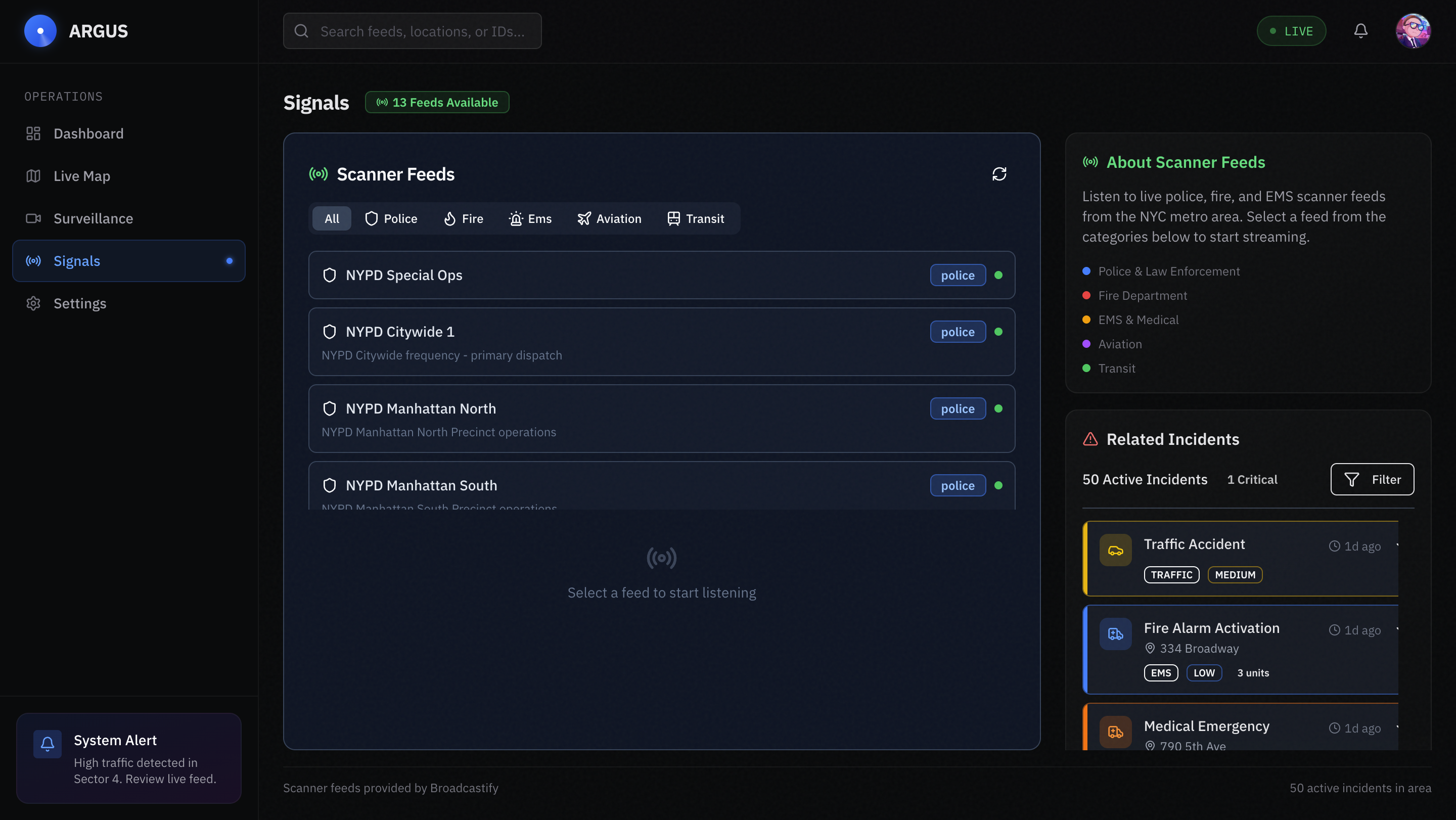Open user profile avatar
Viewport: 1456px width, 820px height.
click(x=1413, y=31)
